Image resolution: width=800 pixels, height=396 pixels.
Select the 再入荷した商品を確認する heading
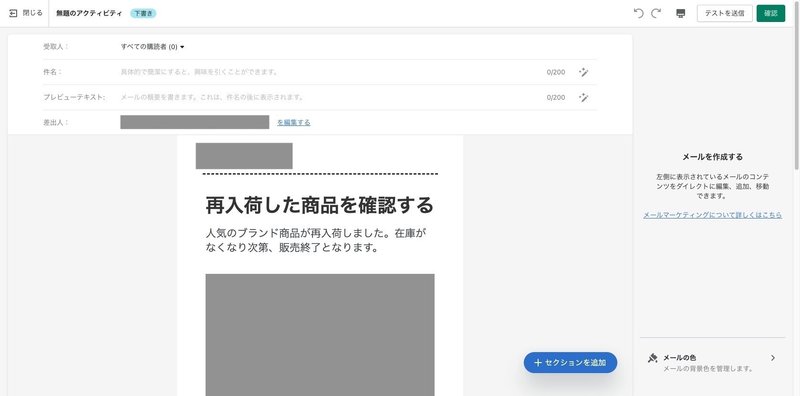point(319,205)
